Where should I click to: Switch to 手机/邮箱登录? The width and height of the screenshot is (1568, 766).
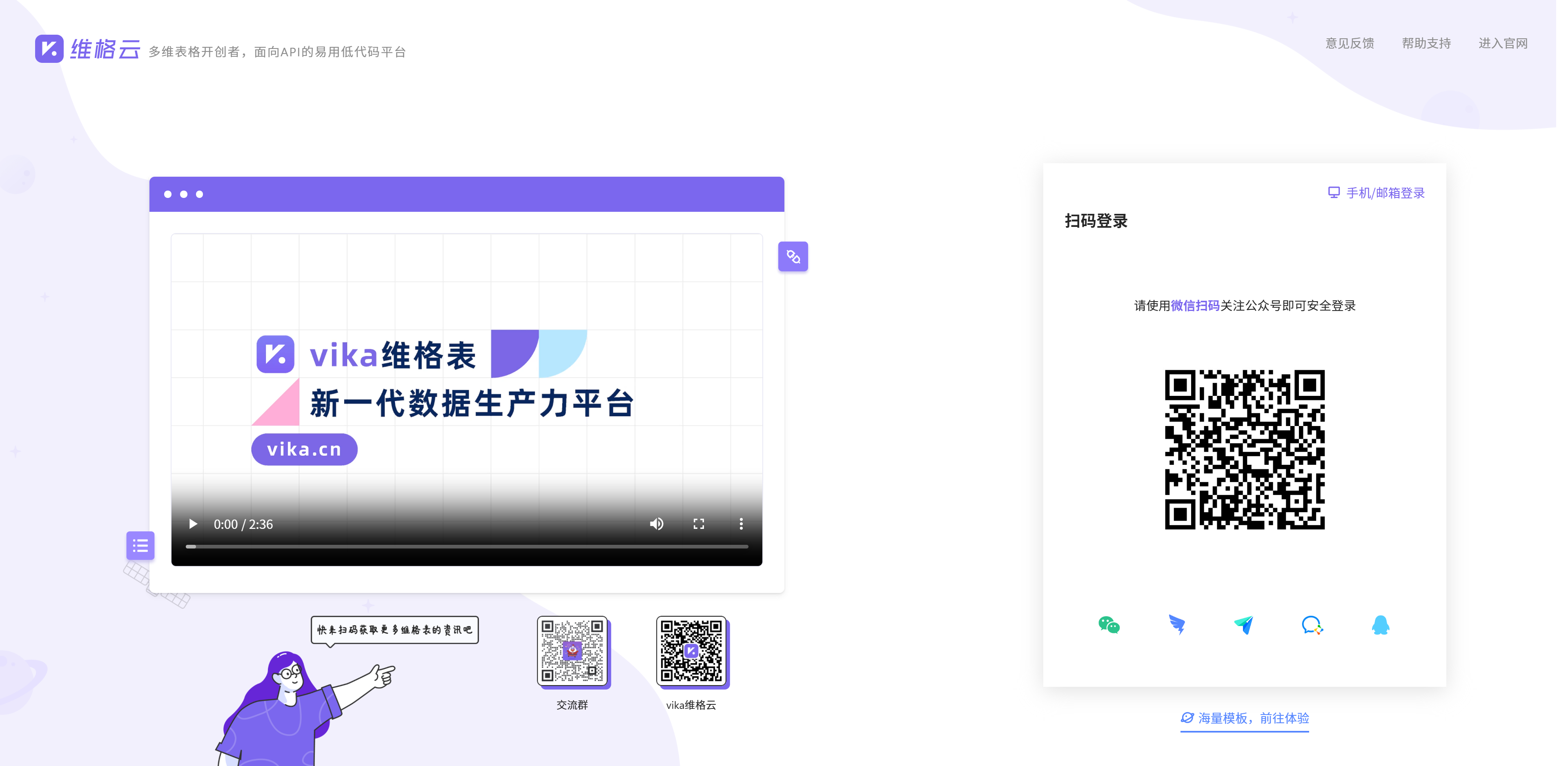(1376, 193)
